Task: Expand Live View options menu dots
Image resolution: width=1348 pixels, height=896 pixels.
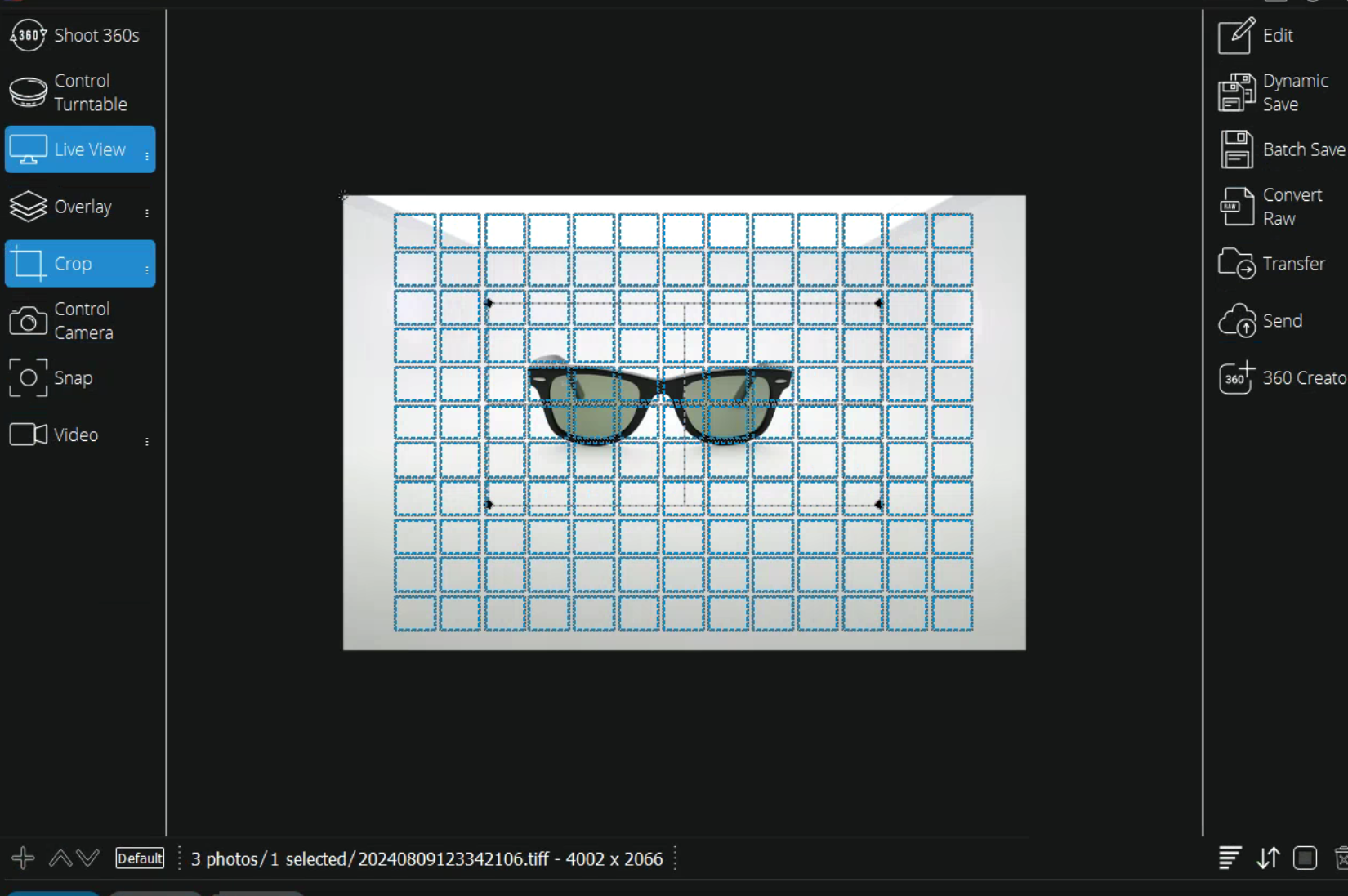Action: click(147, 155)
